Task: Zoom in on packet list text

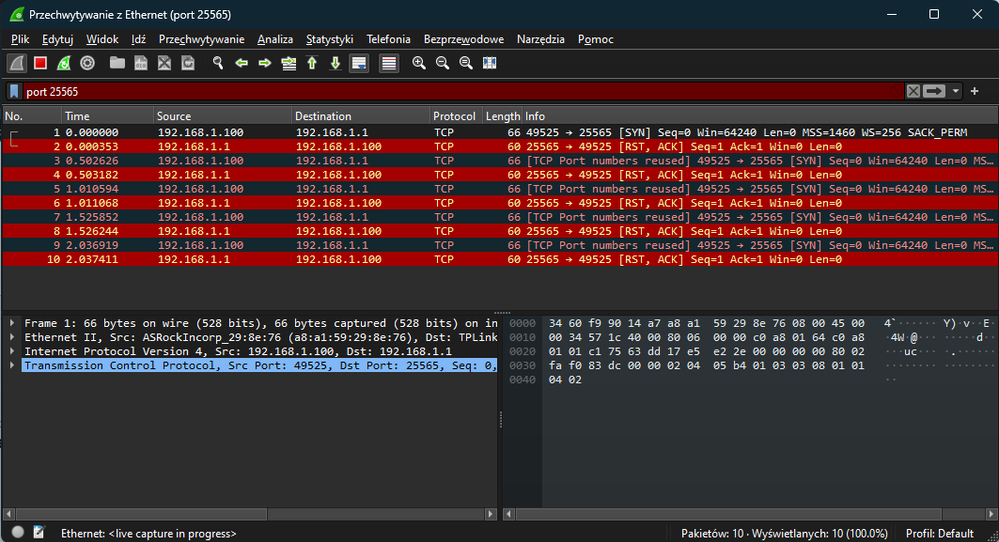Action: point(419,63)
